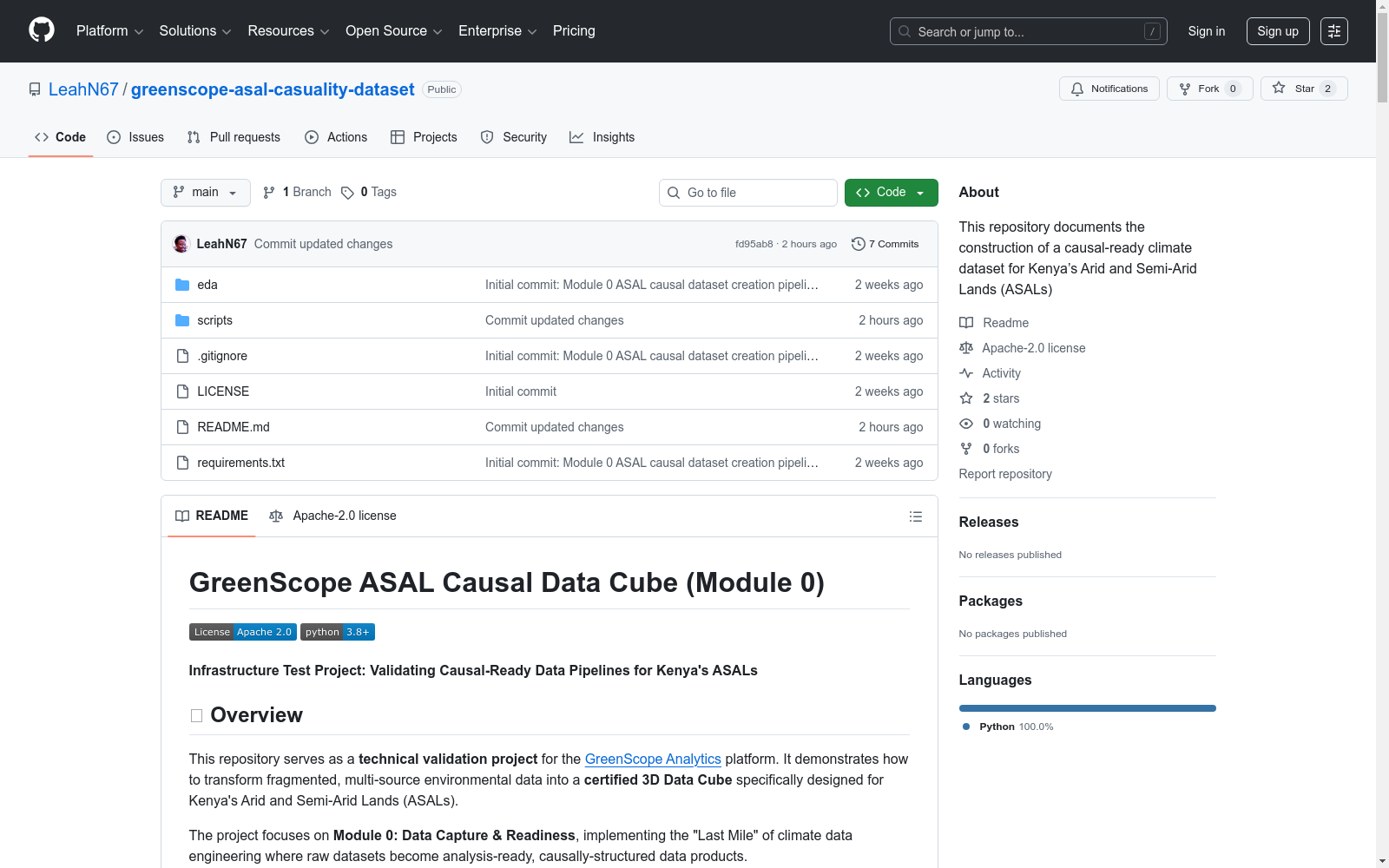Screen dimensions: 1389x868
Task: Expand the Solutions menu
Action: point(195,31)
